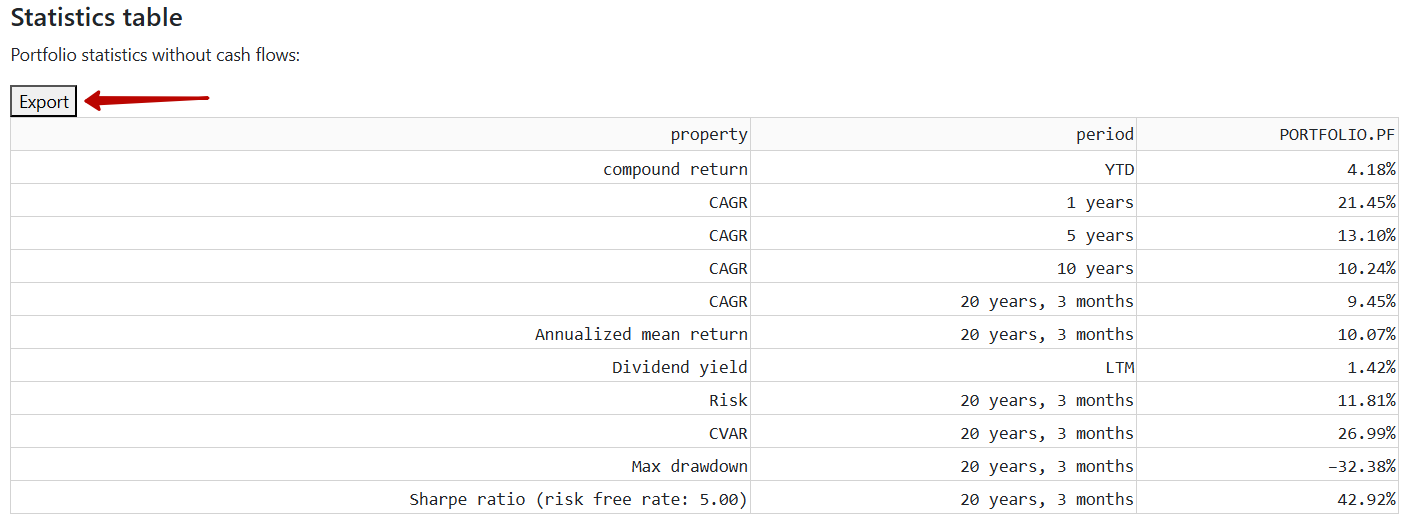
Task: Click the 'compound return' property cell
Action: [x=380, y=168]
